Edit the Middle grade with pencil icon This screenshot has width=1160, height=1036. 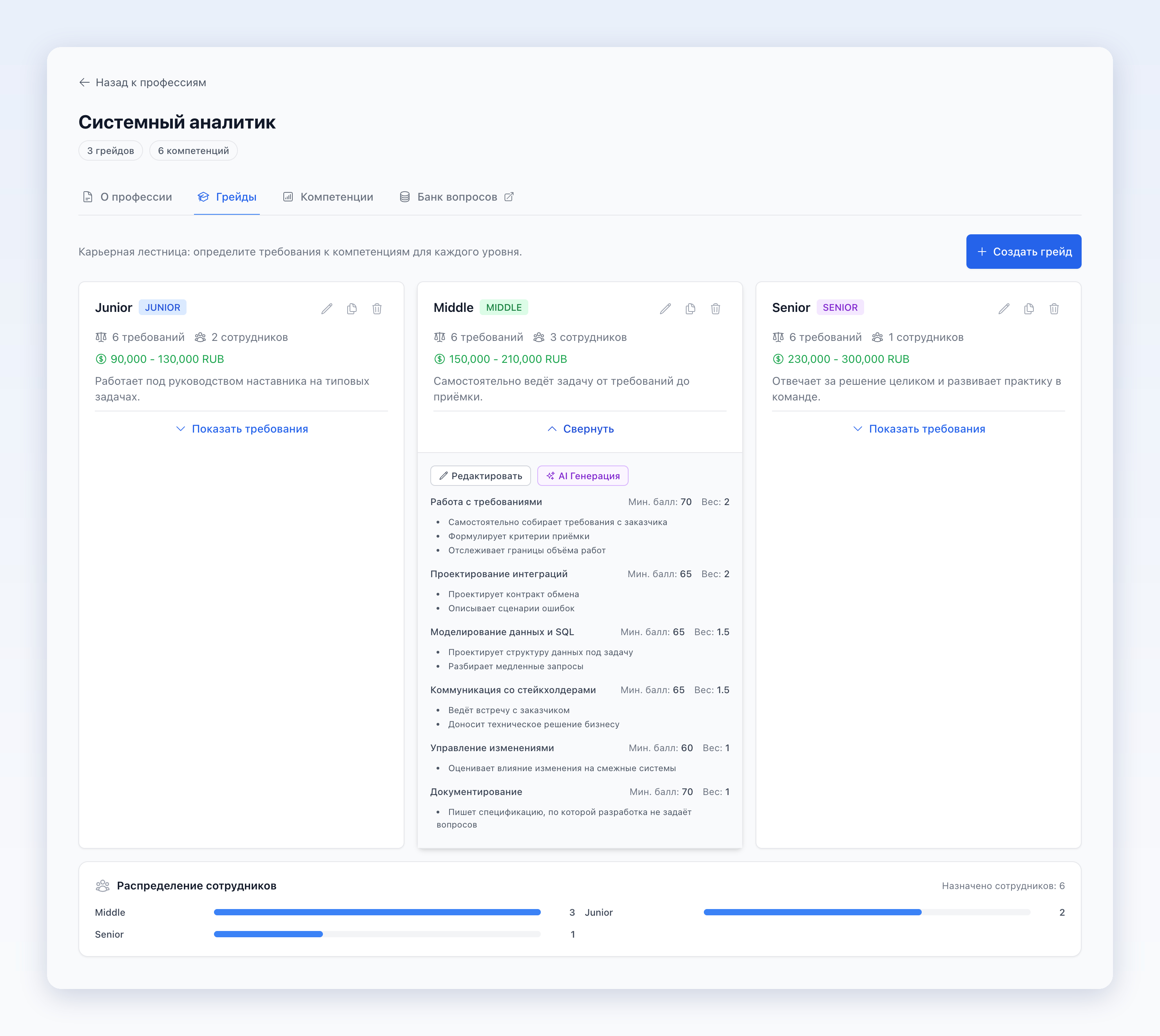665,308
